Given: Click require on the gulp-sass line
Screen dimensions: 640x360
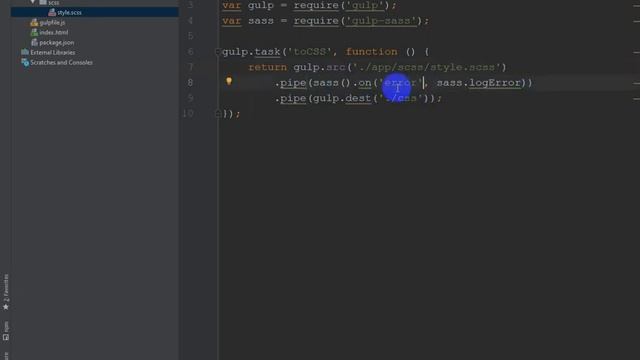Looking at the screenshot, I should [x=316, y=21].
